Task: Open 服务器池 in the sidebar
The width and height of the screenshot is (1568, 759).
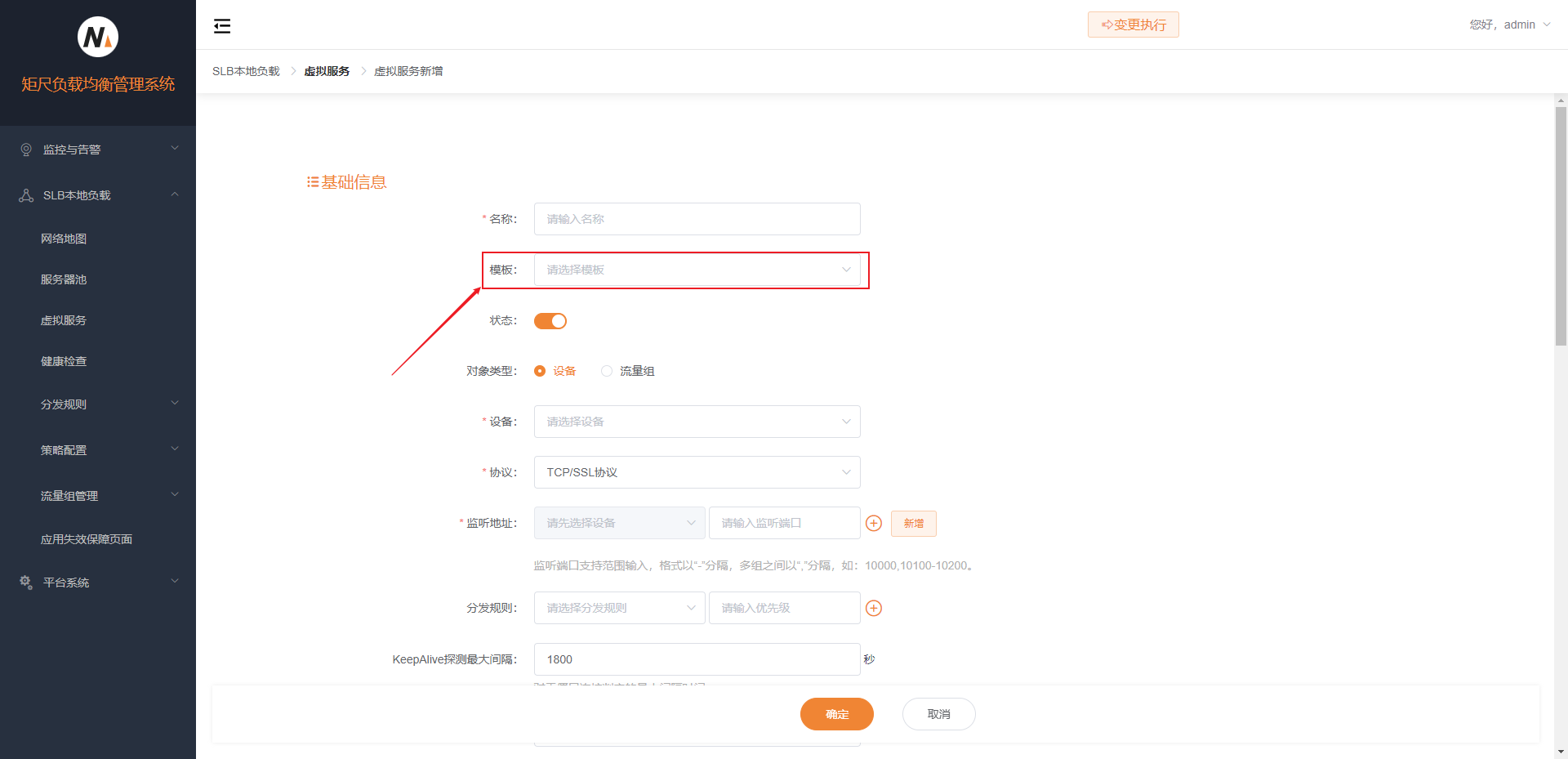Action: coord(64,279)
